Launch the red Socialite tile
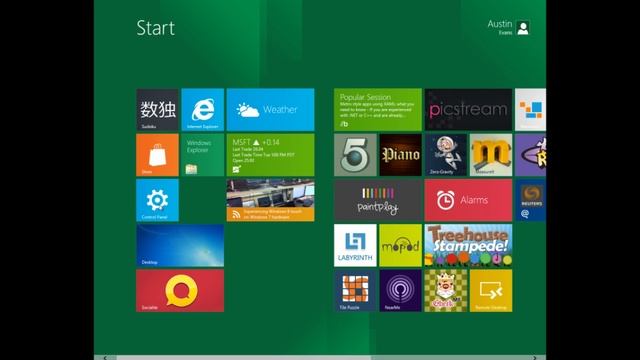The height and width of the screenshot is (360, 640). (180, 291)
